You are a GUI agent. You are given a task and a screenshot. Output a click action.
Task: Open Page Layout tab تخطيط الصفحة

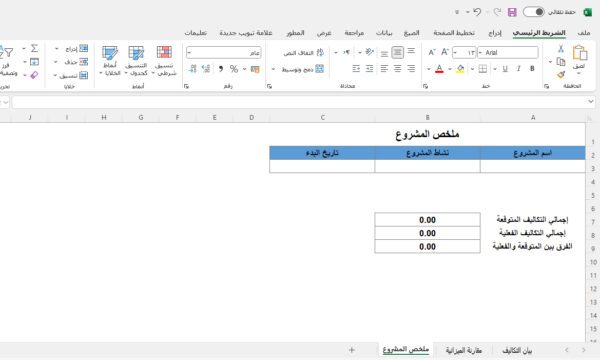coord(454,33)
